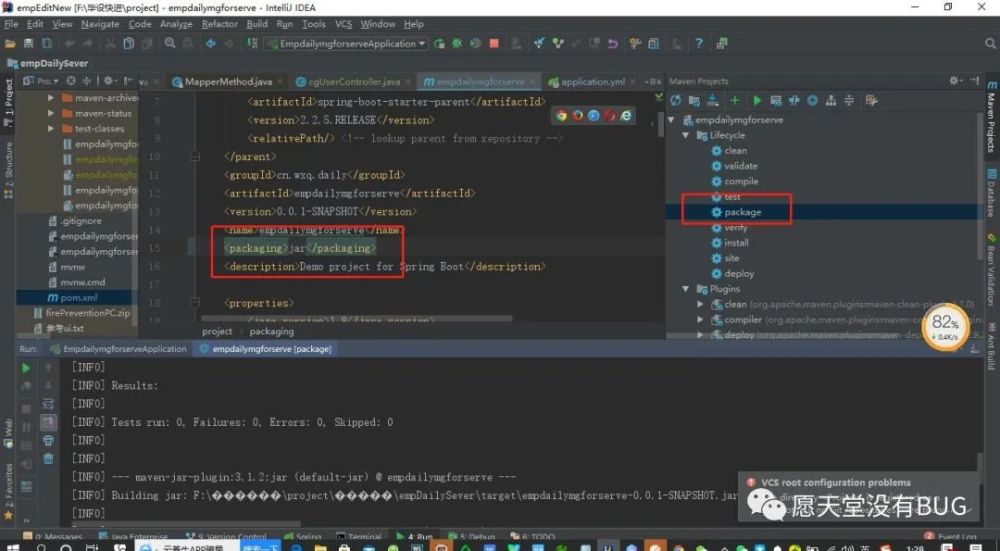Toggle soft-wrap in Run console sidebar
Viewport: 1000px width, 551px height.
click(x=48, y=404)
